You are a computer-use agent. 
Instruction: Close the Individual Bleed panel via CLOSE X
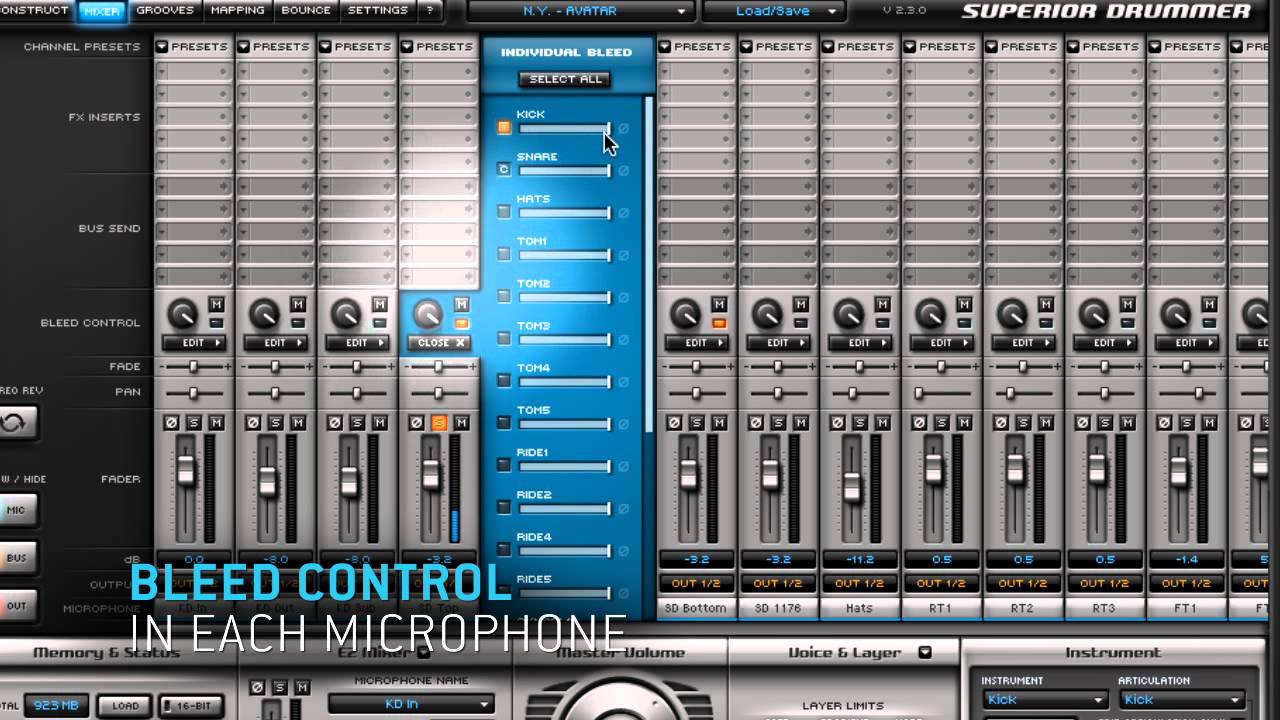(x=440, y=342)
